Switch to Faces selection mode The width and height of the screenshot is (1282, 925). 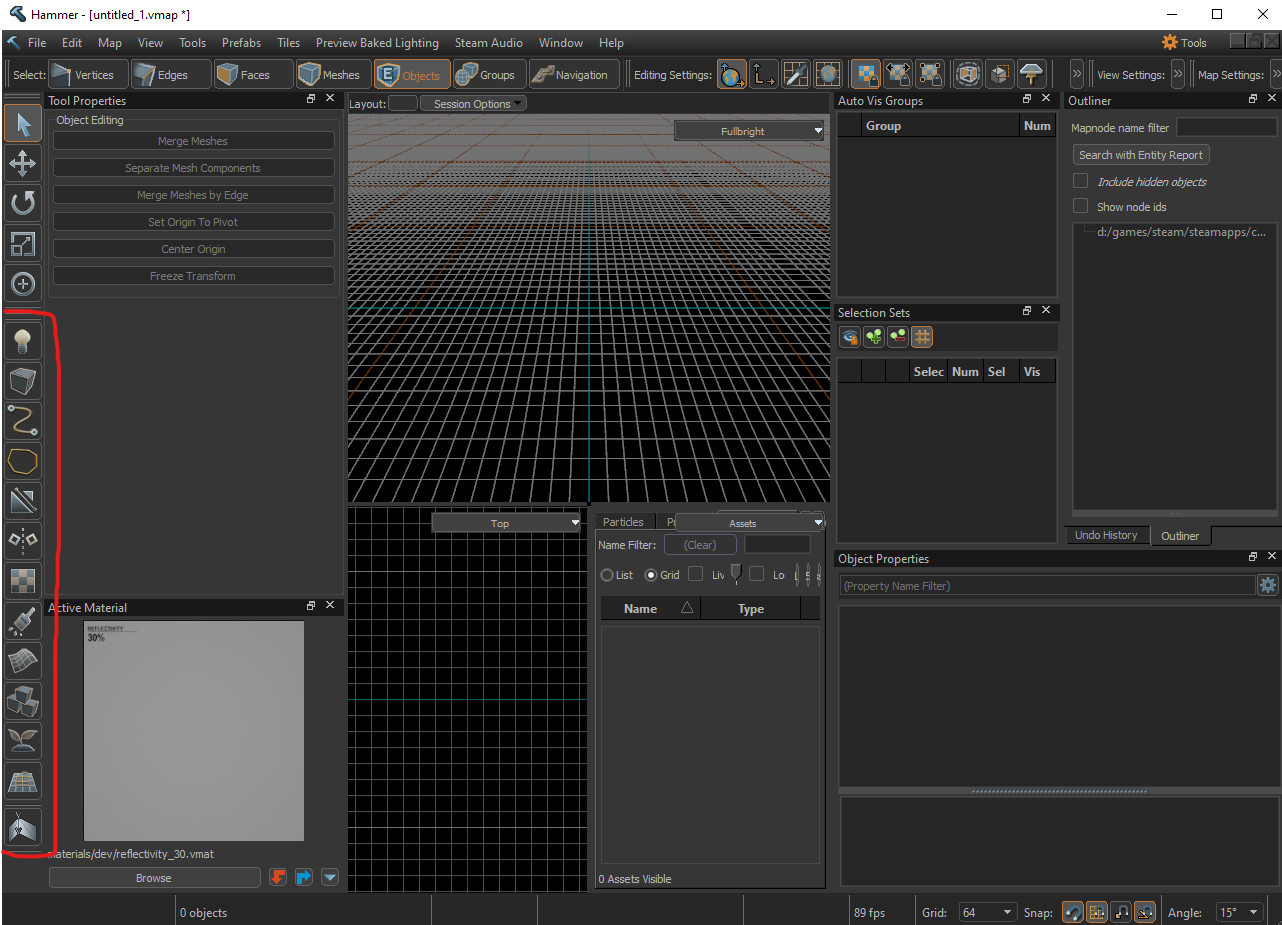tap(243, 75)
